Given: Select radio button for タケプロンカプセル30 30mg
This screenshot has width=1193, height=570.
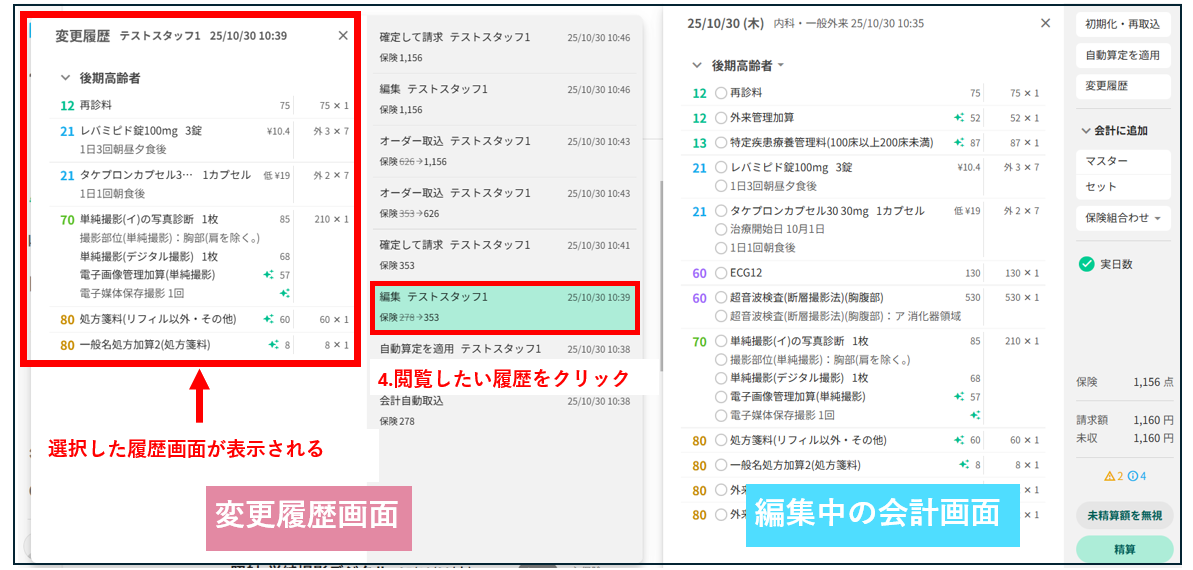Looking at the screenshot, I should click(721, 211).
